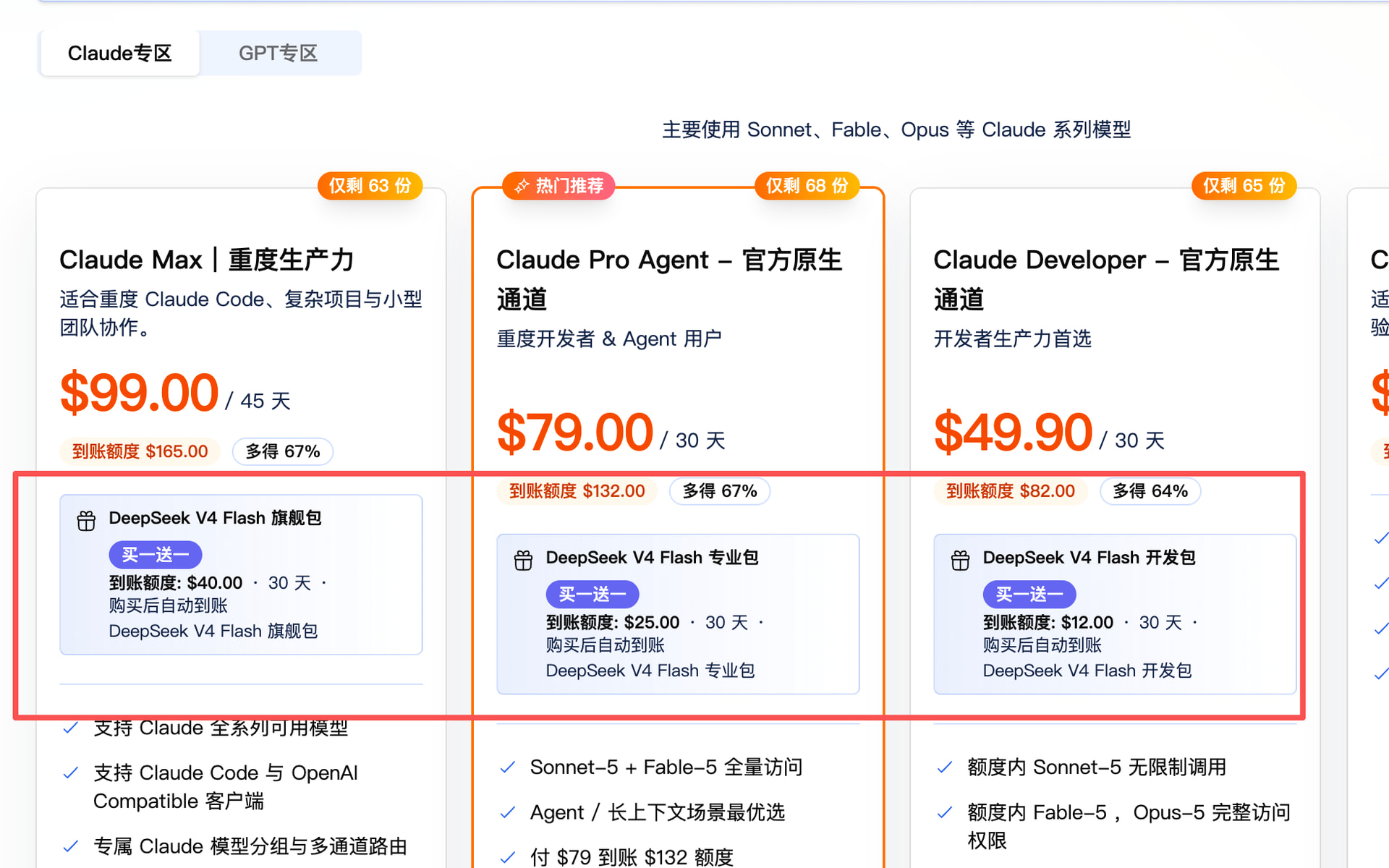The height and width of the screenshot is (868, 1389).
Task: Click the 多得 64% tag
Action: pyautogui.click(x=1150, y=491)
